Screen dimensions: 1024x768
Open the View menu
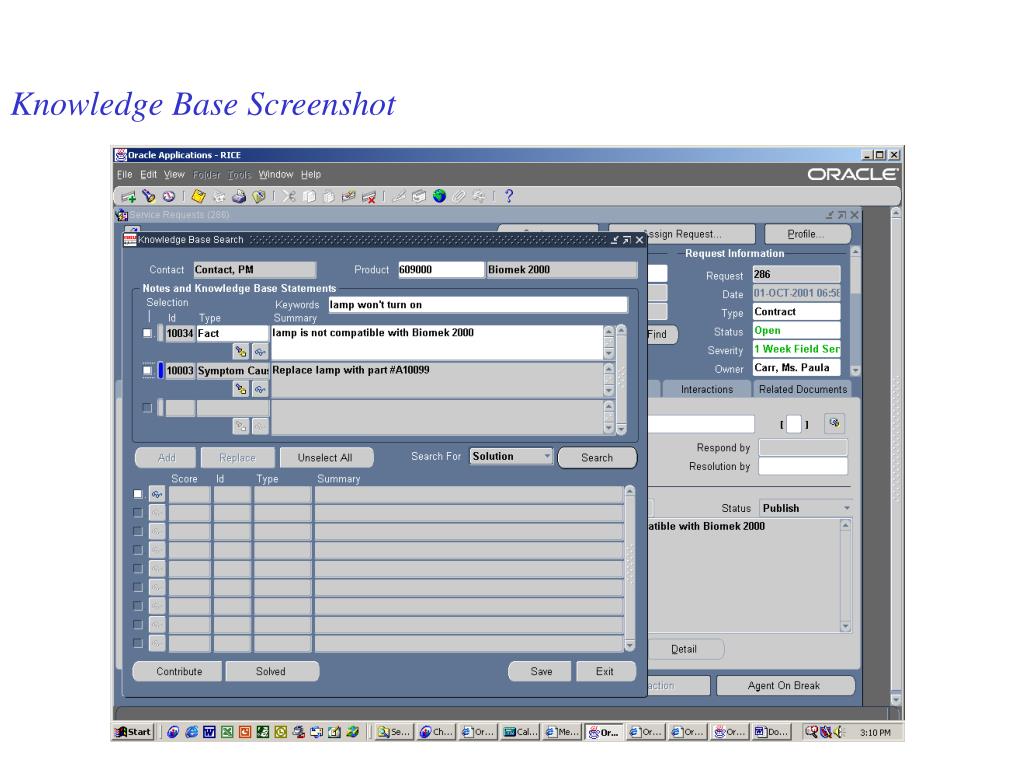(174, 174)
